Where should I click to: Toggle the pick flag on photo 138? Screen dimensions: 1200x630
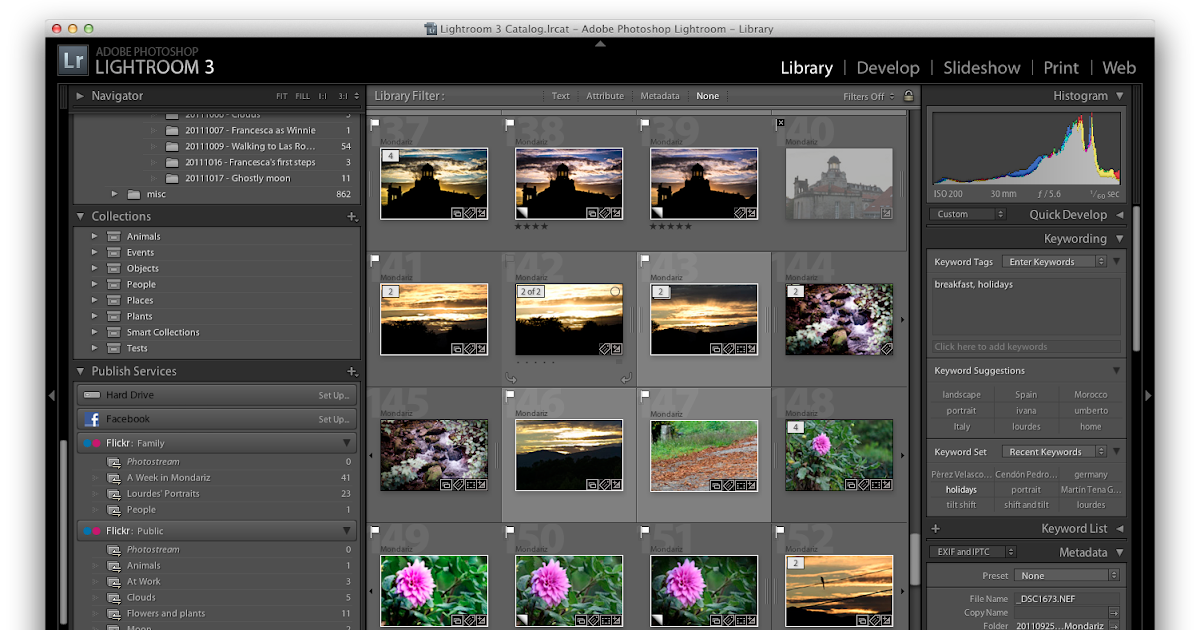(510, 125)
